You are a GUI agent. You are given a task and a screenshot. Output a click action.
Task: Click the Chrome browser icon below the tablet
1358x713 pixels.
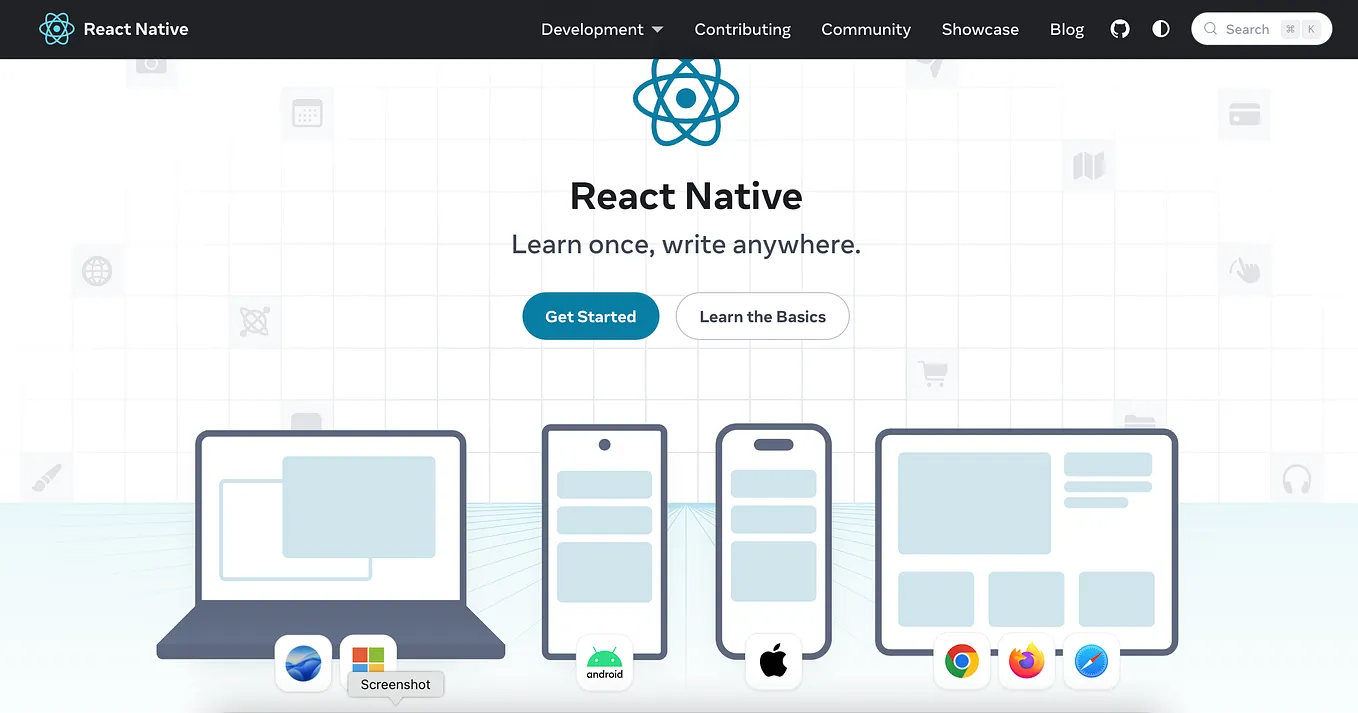[x=961, y=661]
